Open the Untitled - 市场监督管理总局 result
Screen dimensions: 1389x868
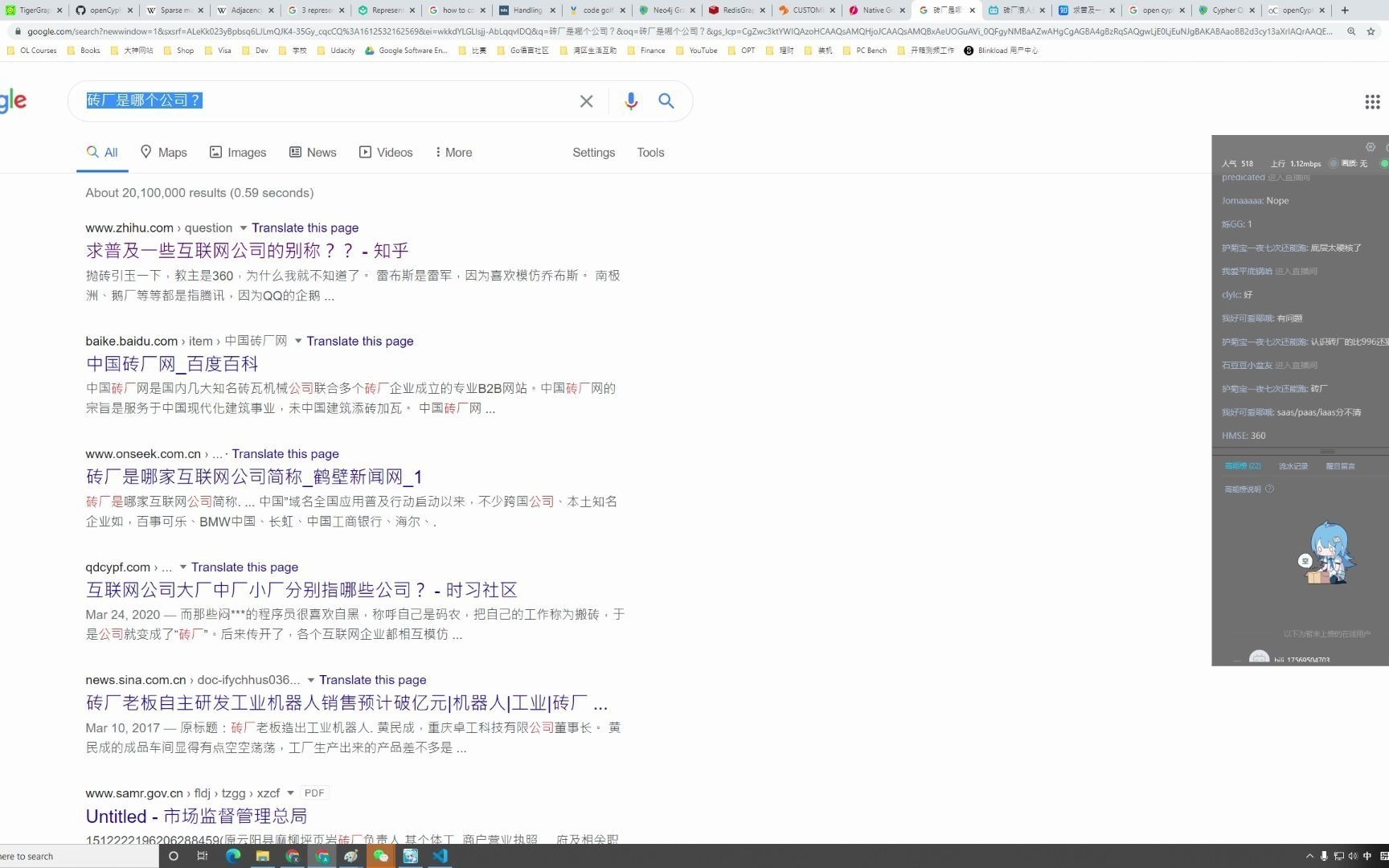click(196, 817)
